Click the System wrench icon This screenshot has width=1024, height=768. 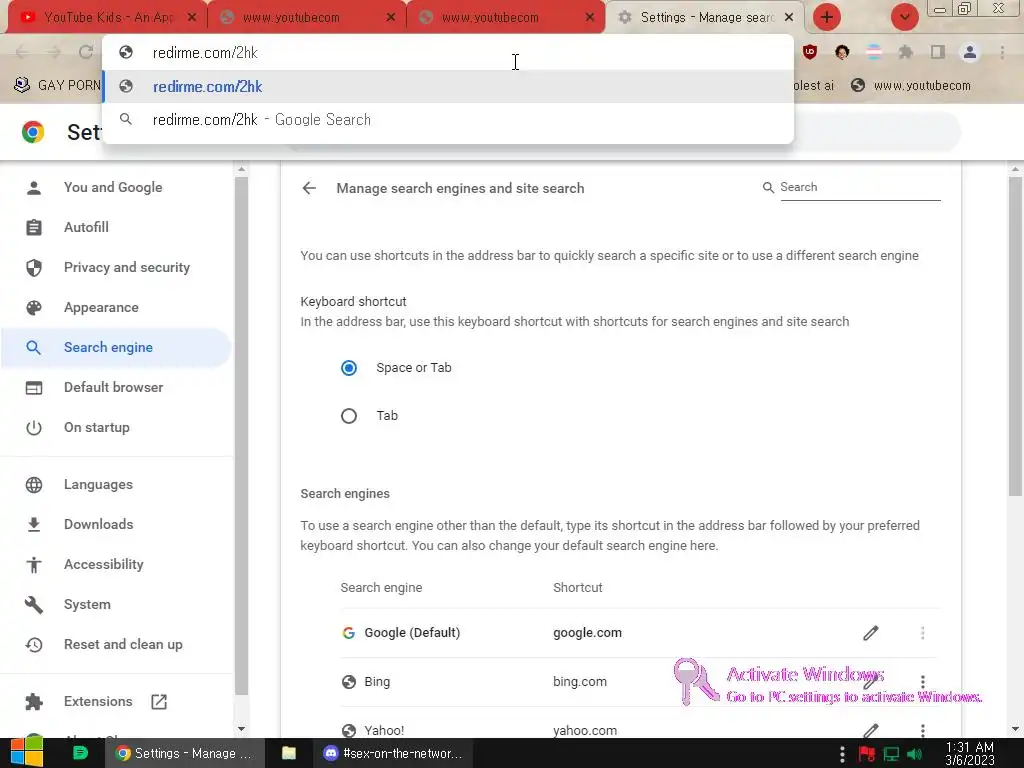(x=34, y=604)
